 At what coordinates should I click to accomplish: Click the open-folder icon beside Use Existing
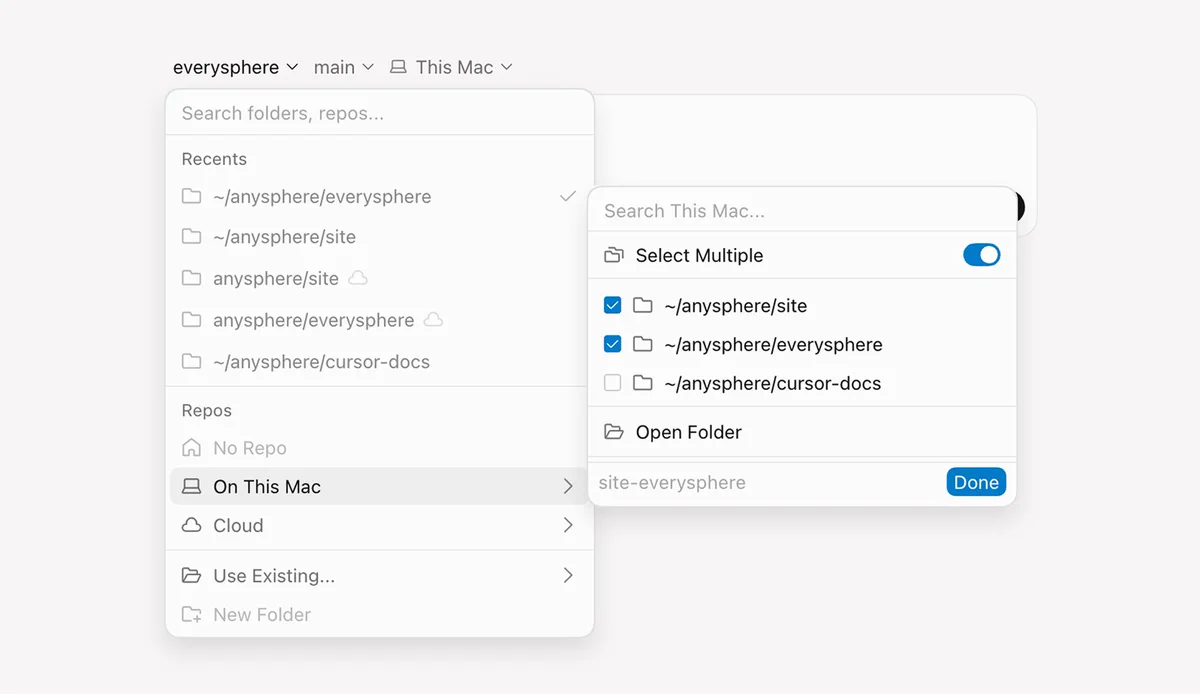(x=191, y=576)
